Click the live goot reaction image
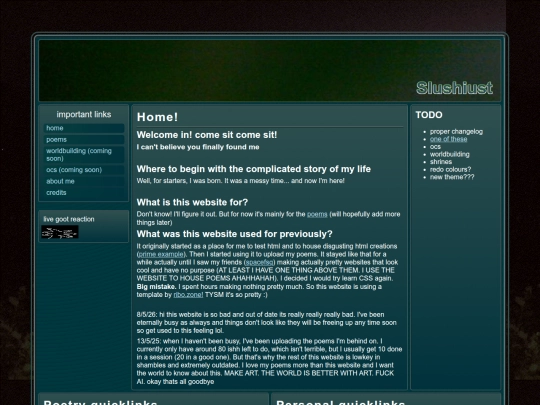This screenshot has width=540, height=405. [x=60, y=232]
